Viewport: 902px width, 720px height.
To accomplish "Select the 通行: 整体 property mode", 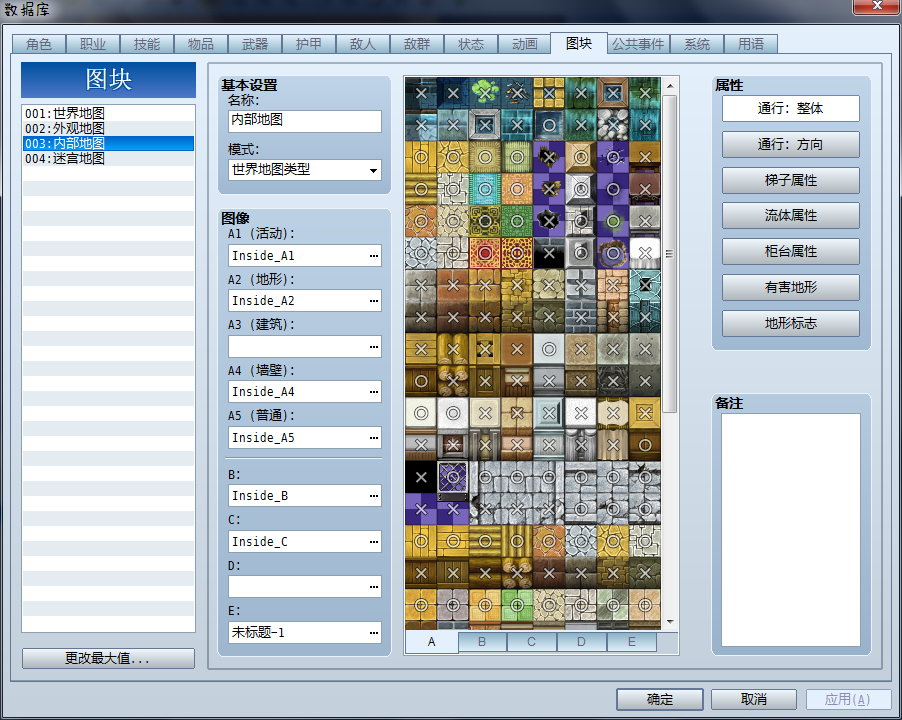I will [x=790, y=109].
